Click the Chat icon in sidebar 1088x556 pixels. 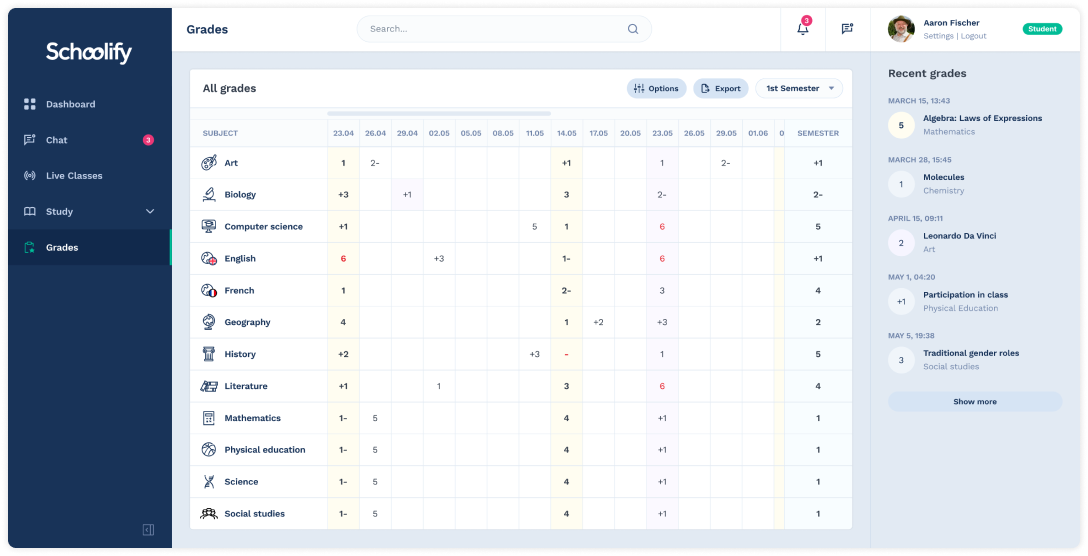pyautogui.click(x=30, y=140)
